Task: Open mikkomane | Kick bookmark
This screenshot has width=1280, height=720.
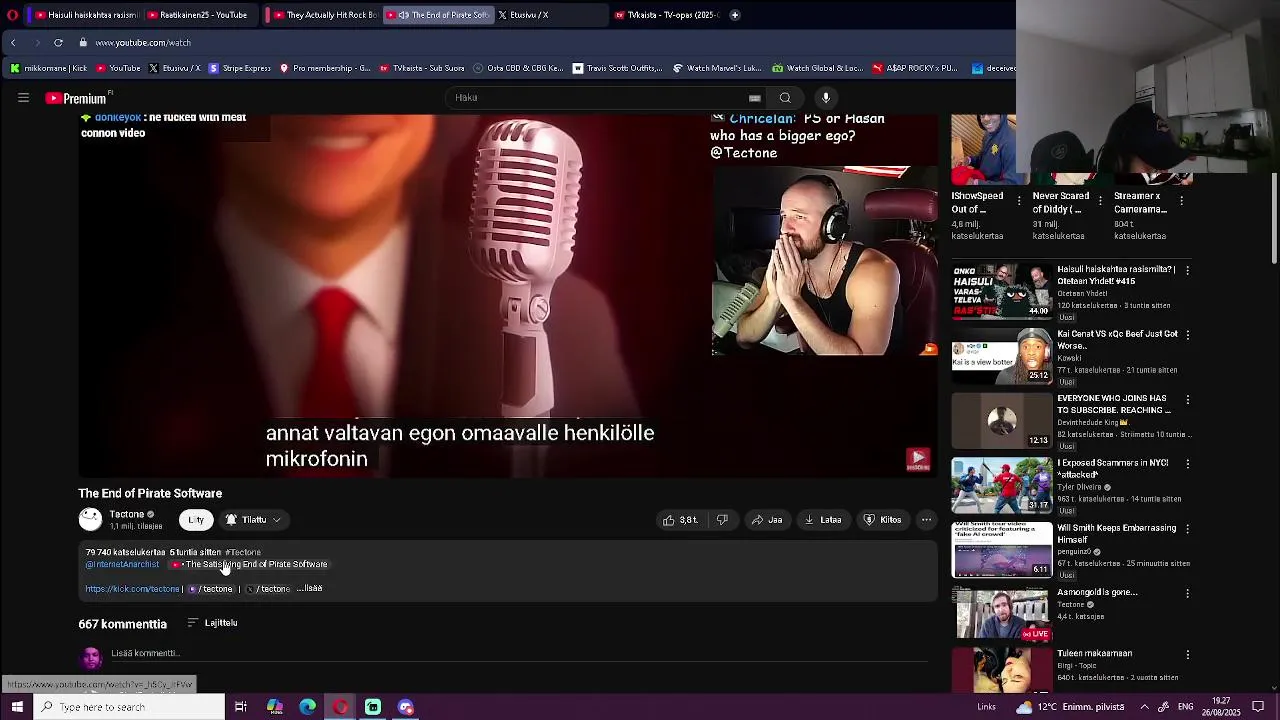Action: click(x=49, y=68)
